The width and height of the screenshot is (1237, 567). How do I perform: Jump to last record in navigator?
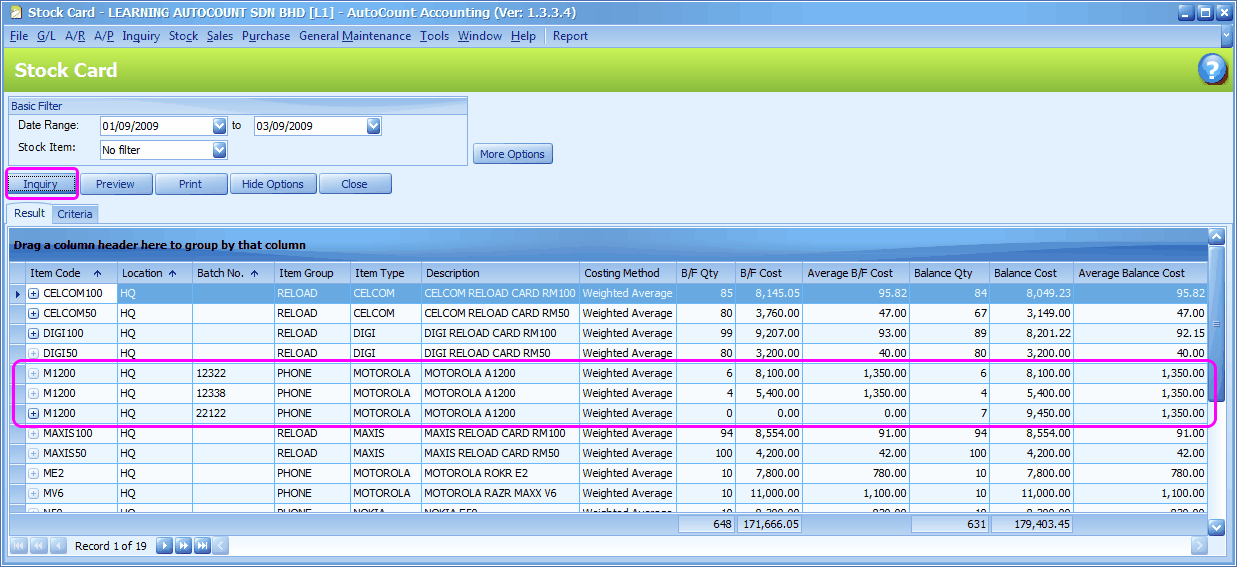[202, 546]
